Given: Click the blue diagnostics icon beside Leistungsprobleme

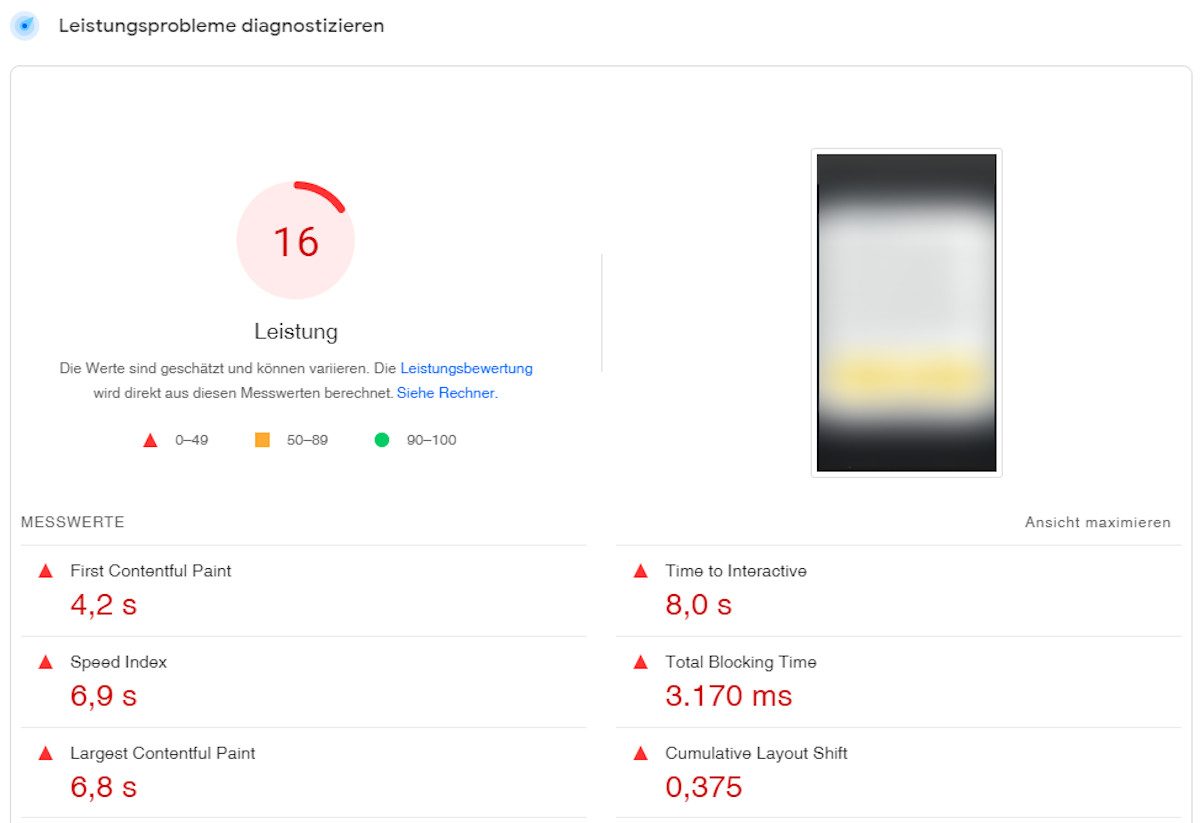Looking at the screenshot, I should click(25, 26).
